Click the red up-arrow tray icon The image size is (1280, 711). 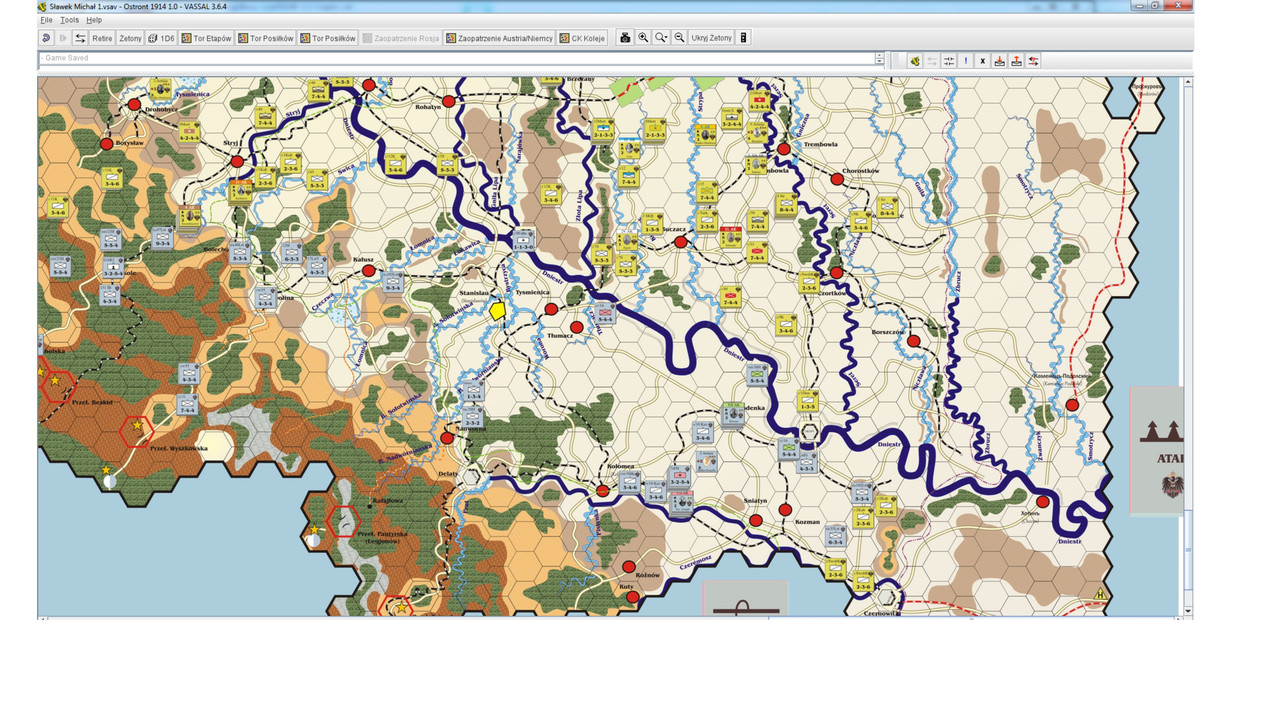click(x=1016, y=61)
